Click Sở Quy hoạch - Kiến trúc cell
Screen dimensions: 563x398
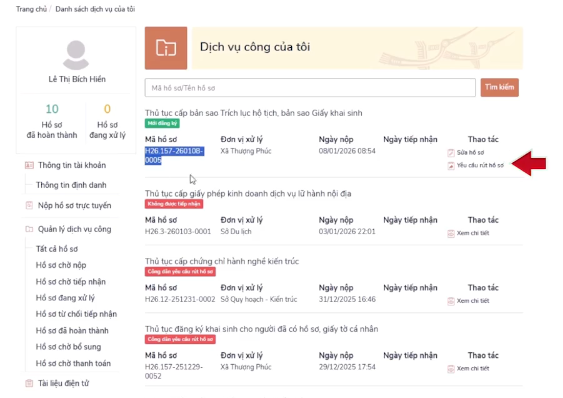(259, 299)
